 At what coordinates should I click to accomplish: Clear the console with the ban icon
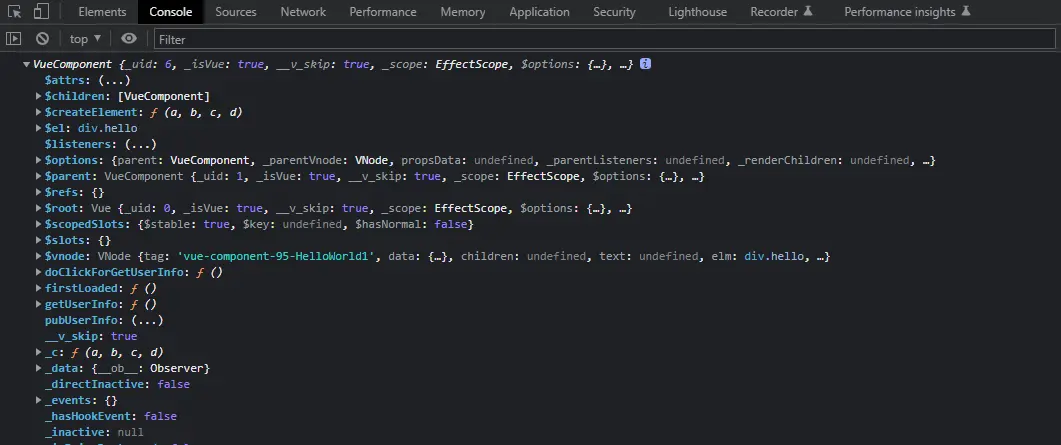43,39
